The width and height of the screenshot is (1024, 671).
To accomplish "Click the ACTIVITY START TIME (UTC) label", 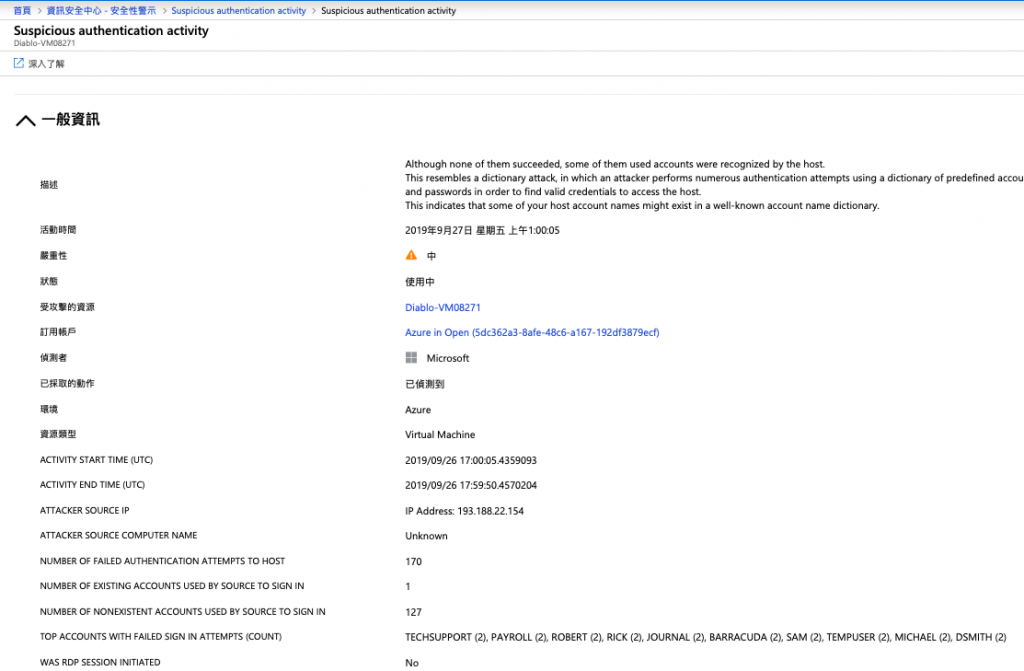I will (x=97, y=460).
